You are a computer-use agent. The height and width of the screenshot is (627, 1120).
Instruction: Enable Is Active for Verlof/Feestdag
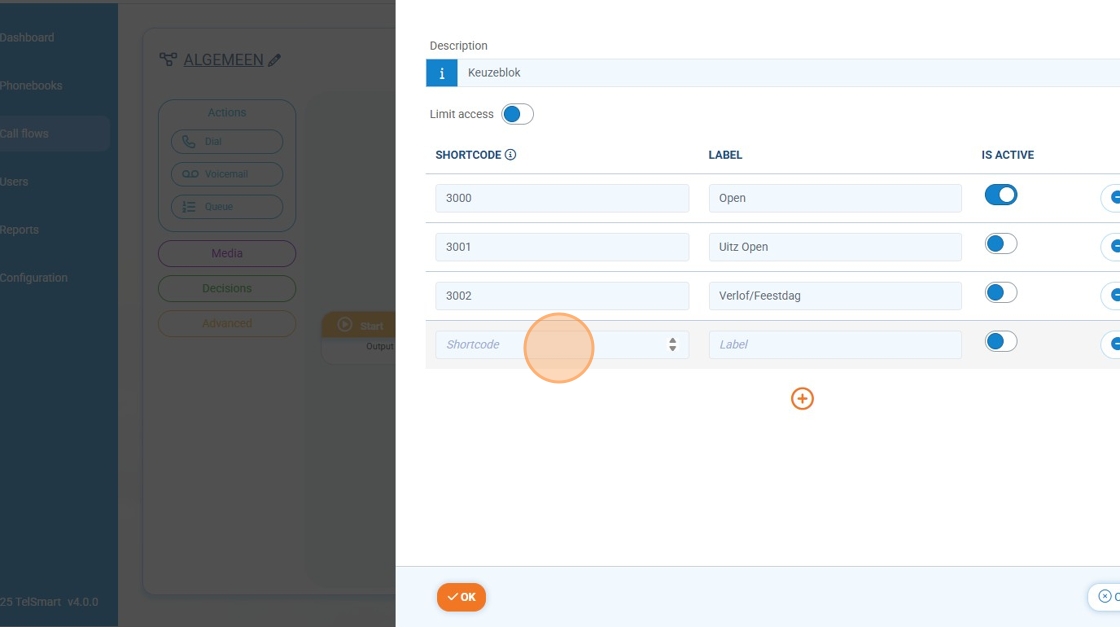[x=1000, y=293]
